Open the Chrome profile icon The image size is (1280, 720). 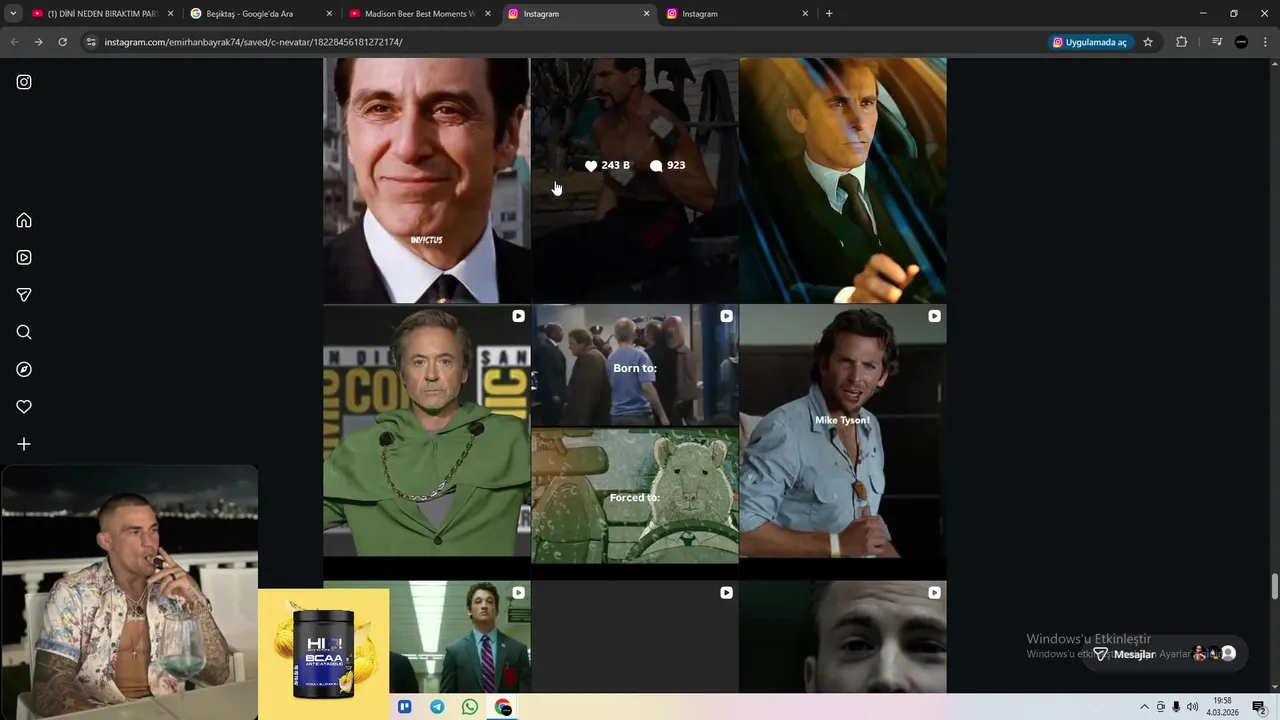click(x=1241, y=42)
